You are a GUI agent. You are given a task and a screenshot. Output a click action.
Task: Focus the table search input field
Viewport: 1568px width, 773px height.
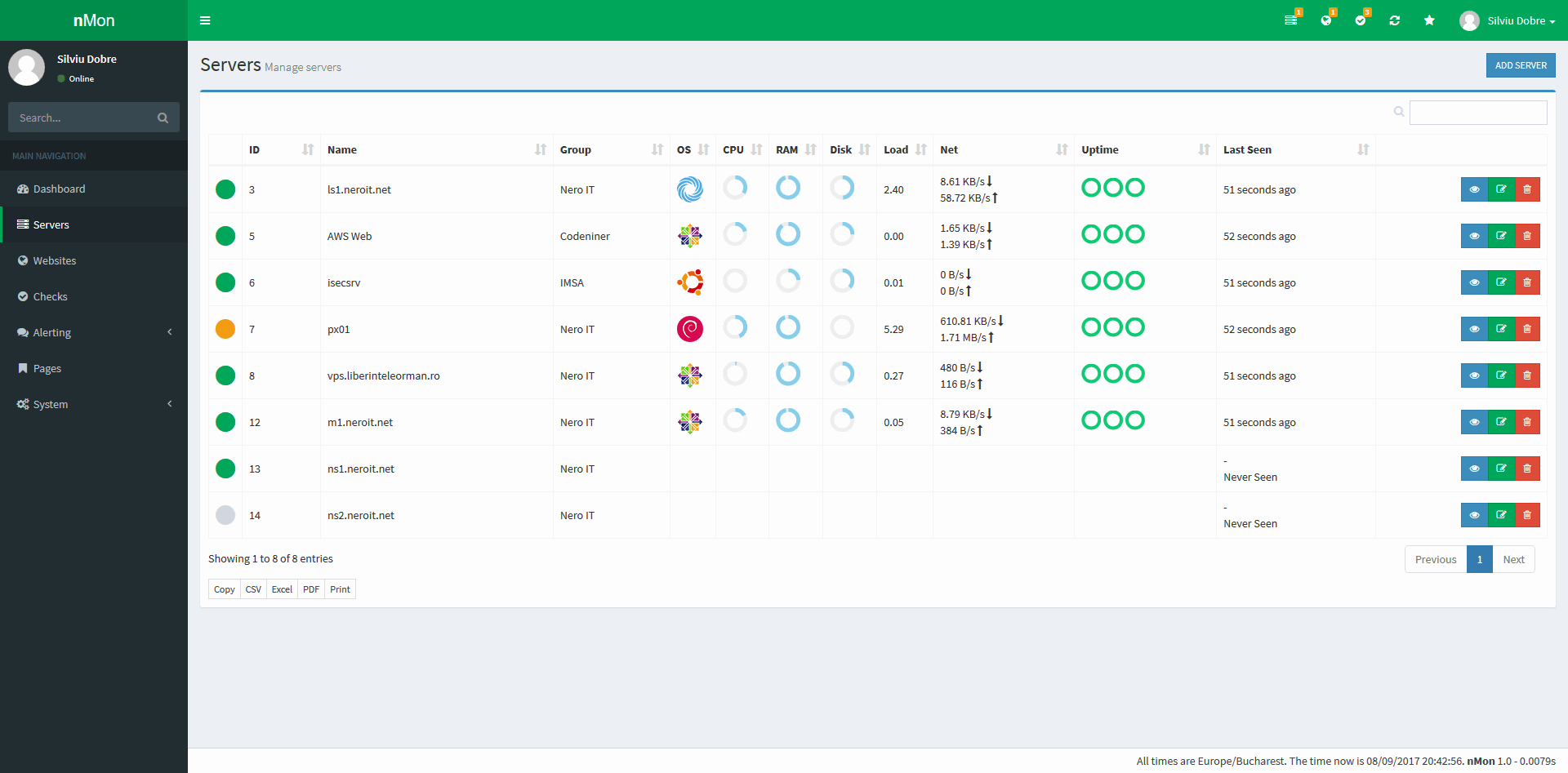(x=1478, y=113)
